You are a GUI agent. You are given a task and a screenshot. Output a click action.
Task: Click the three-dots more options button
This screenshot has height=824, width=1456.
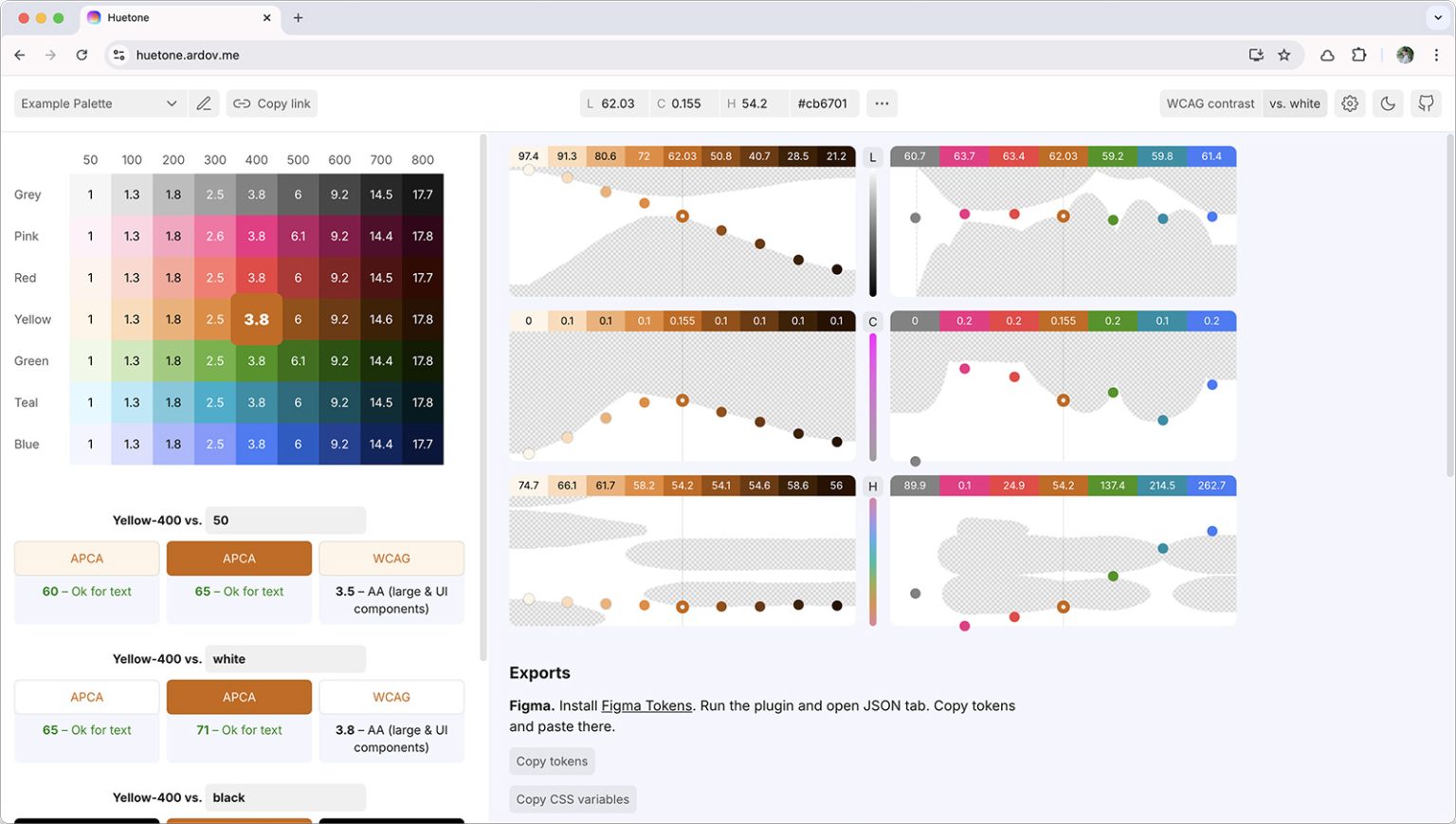point(882,103)
